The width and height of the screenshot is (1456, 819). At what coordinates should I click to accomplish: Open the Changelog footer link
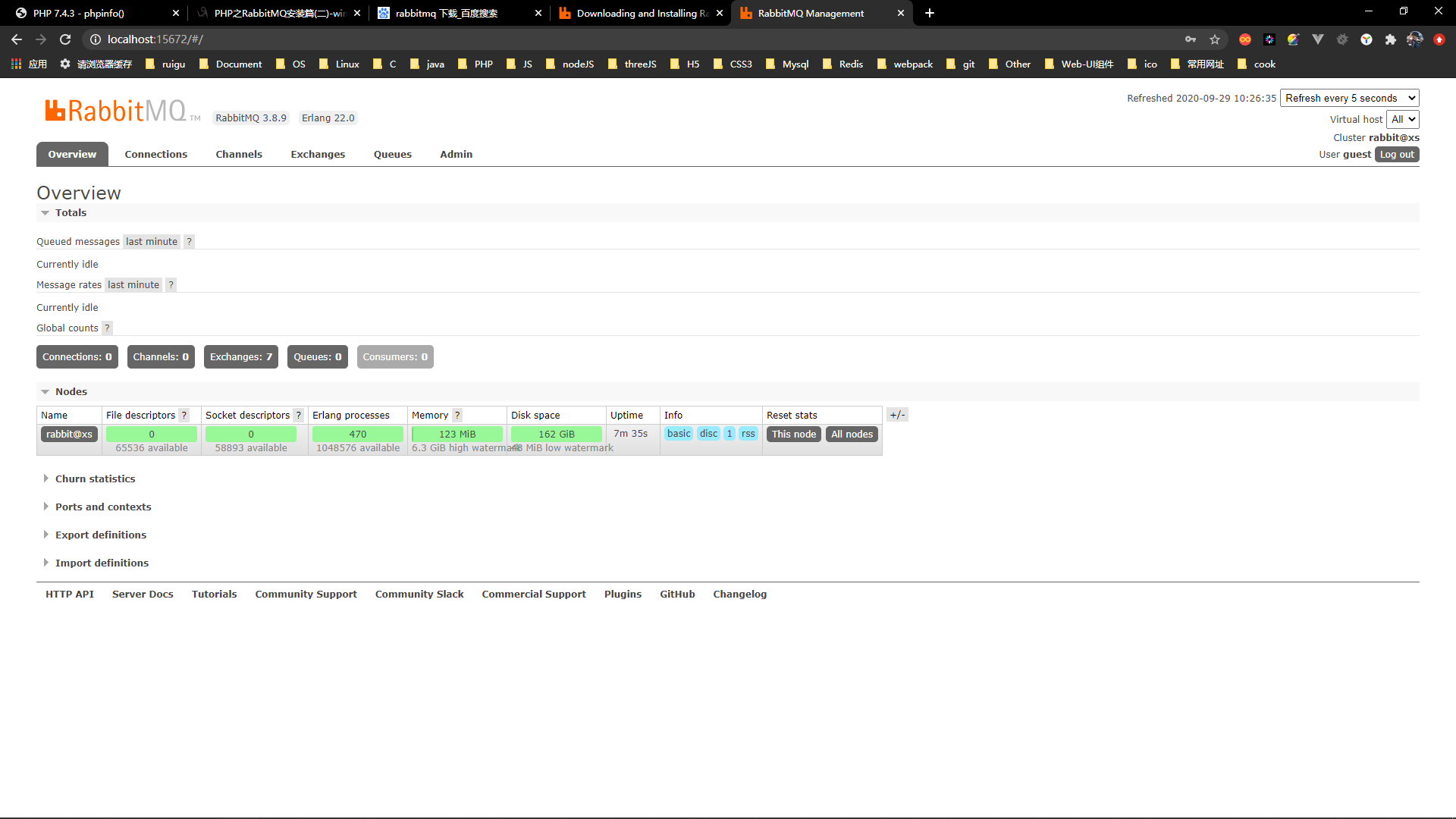pos(739,595)
